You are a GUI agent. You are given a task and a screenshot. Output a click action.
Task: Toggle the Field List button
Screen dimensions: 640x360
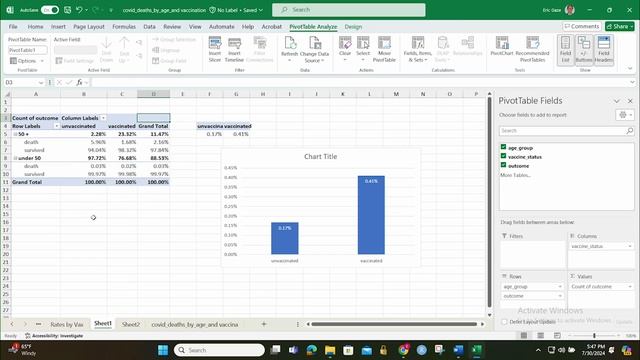(x=565, y=49)
